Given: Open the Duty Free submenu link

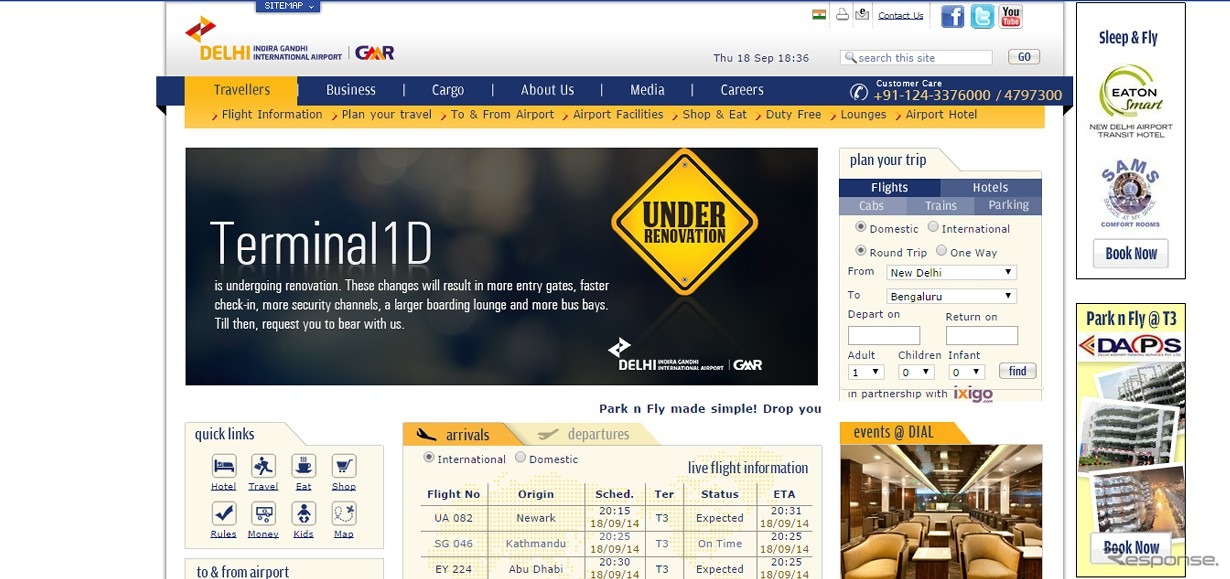Looking at the screenshot, I should (x=793, y=115).
